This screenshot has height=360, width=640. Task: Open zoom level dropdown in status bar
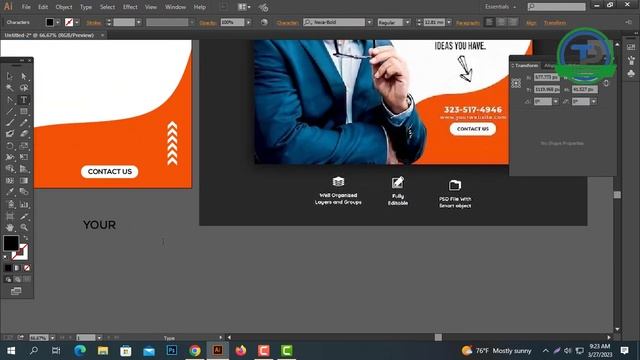pos(52,338)
